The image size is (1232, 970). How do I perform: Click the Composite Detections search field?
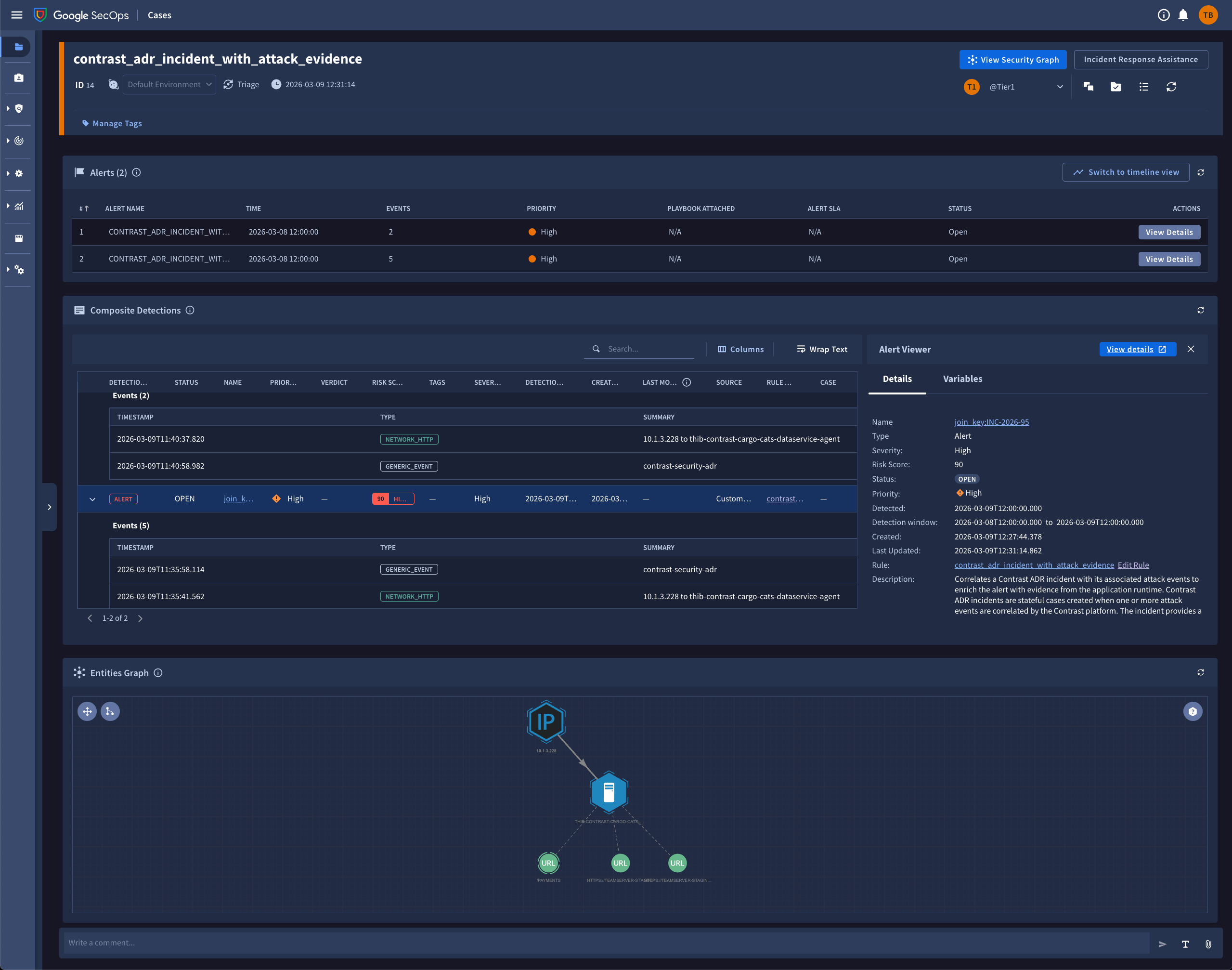click(x=639, y=349)
